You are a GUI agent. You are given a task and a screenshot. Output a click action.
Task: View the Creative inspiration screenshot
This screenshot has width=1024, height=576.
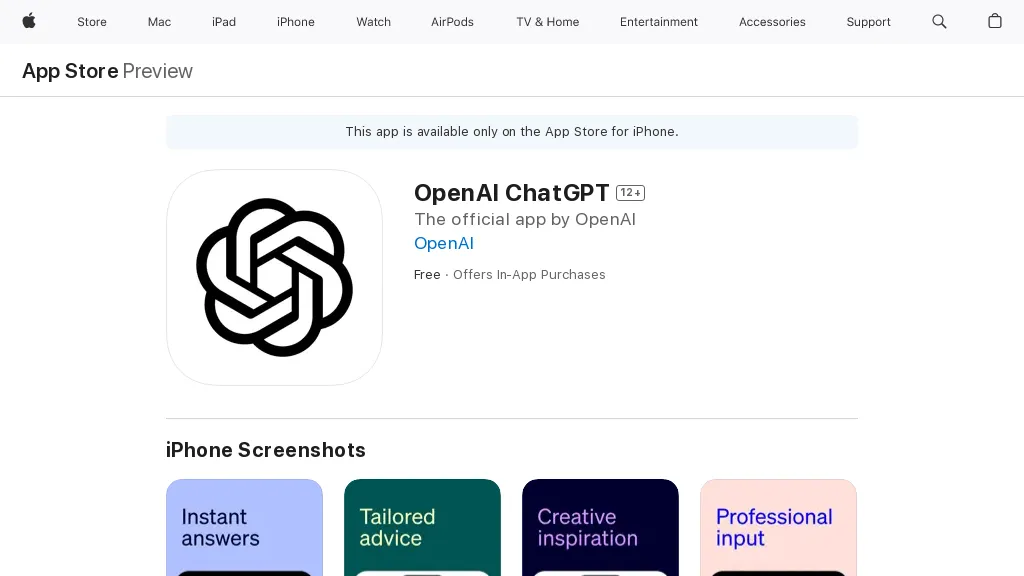click(600, 528)
